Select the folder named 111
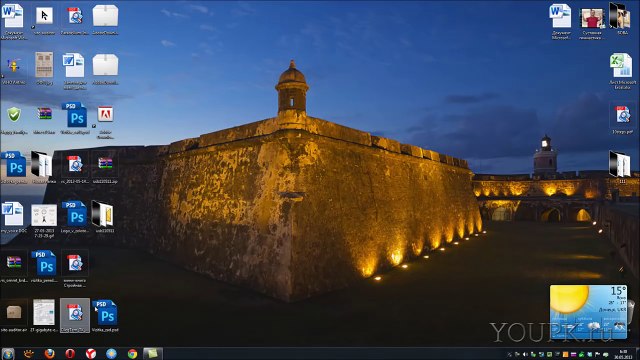This screenshot has height=360, width=640. (x=620, y=164)
